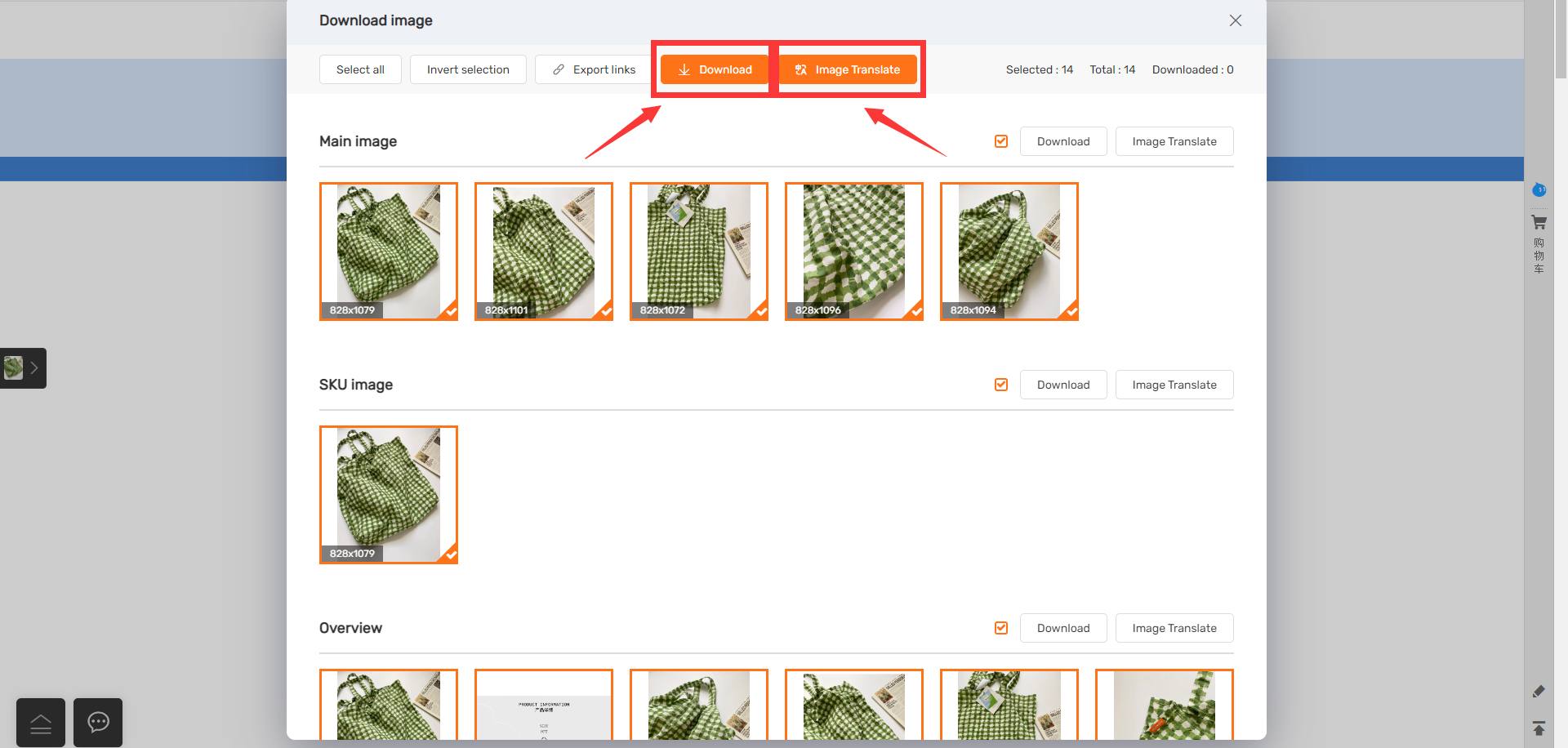Translate images in Overview section
The image size is (1568, 748).
point(1174,628)
